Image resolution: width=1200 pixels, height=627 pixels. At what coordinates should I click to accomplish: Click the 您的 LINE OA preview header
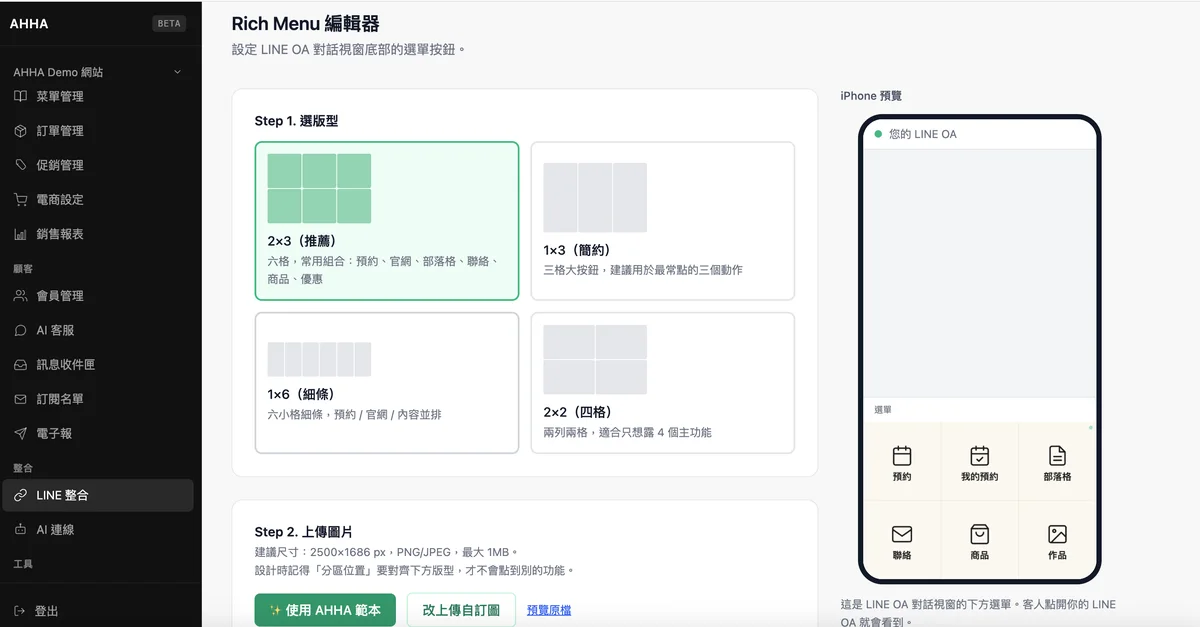tap(980, 134)
